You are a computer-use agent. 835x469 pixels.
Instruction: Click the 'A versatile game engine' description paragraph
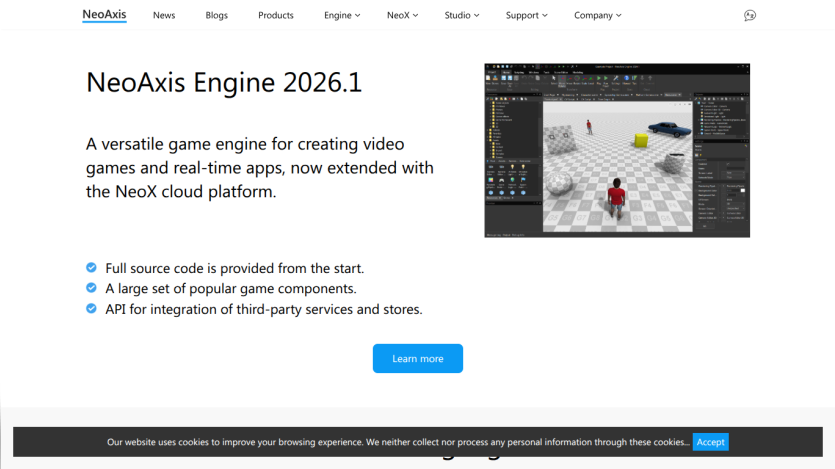[x=260, y=168]
